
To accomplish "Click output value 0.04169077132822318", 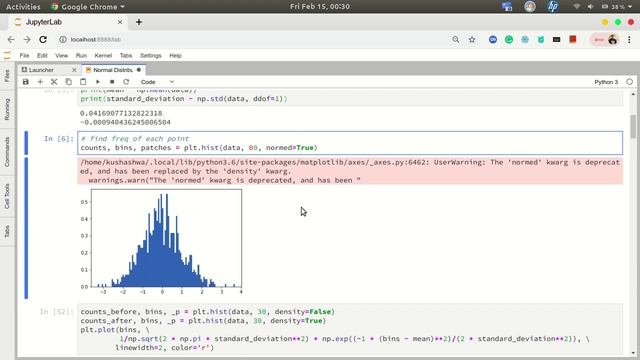I will [x=121, y=113].
